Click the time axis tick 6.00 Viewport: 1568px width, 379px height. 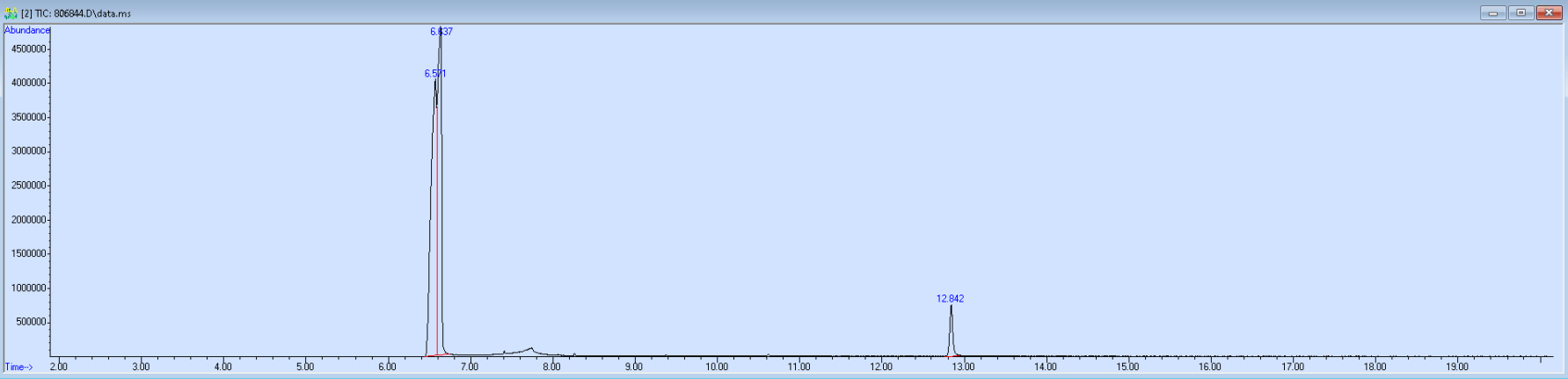(x=387, y=367)
